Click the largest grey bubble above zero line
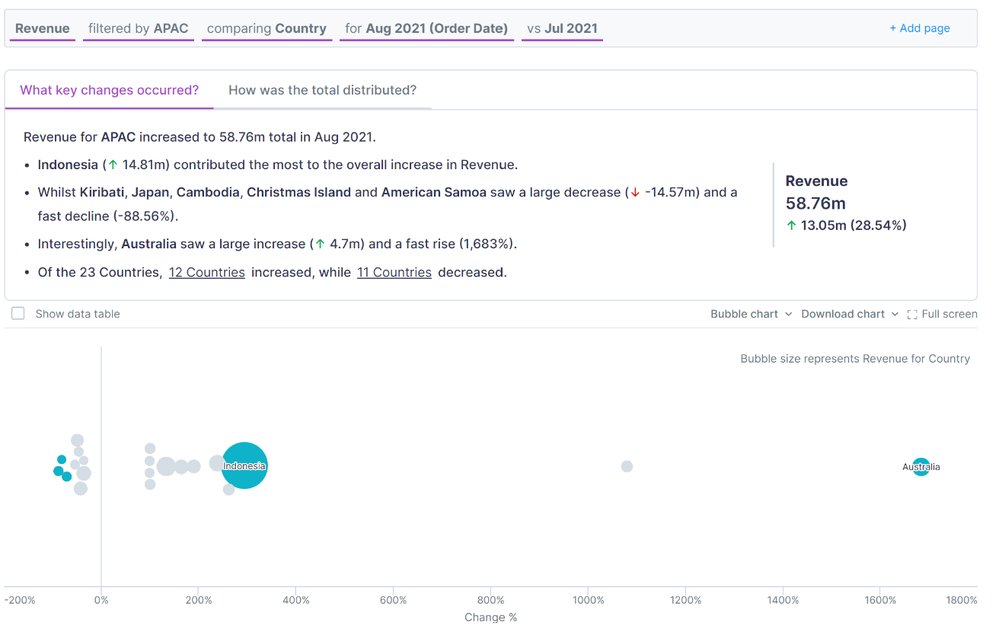This screenshot has height=630, width=999. (166, 466)
